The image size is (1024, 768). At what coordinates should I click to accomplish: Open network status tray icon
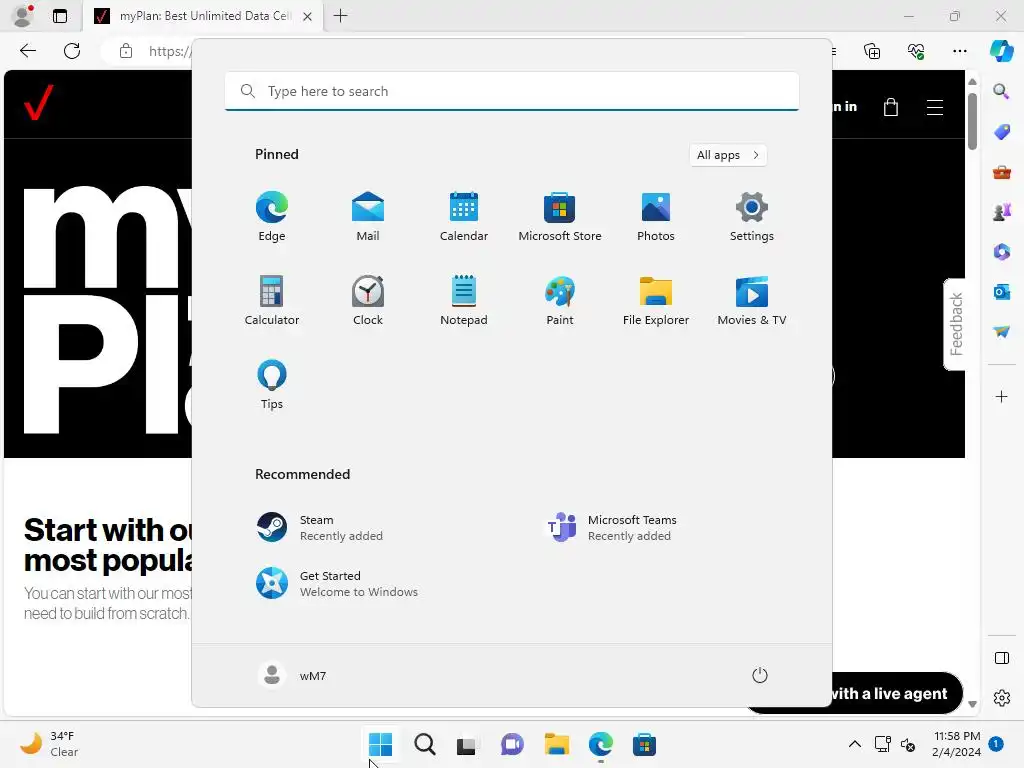pyautogui.click(x=882, y=744)
